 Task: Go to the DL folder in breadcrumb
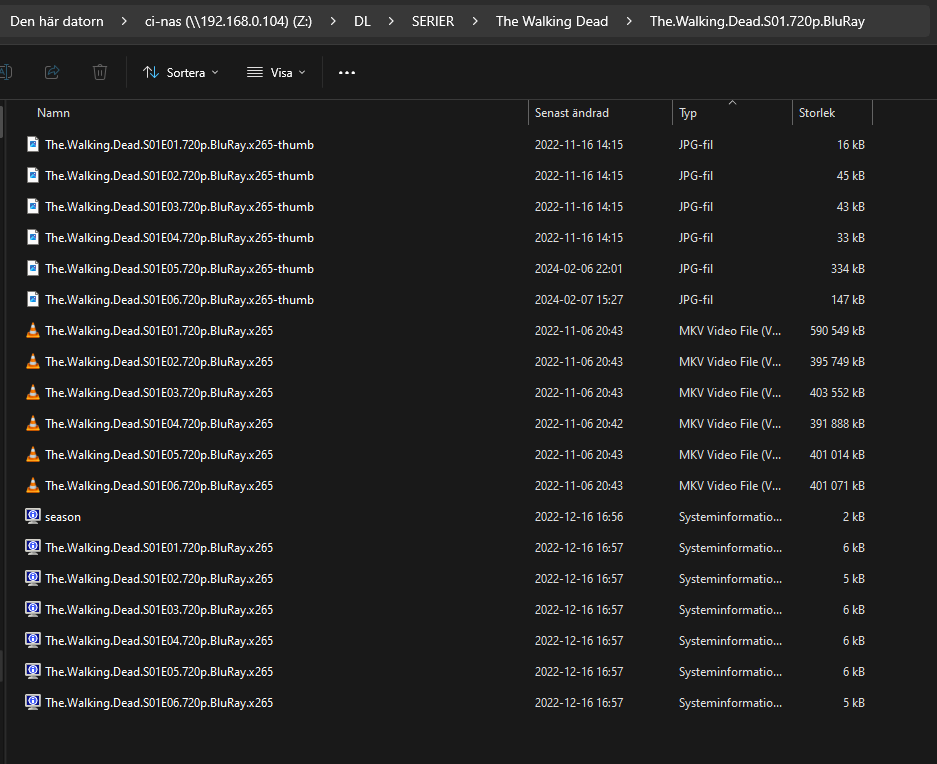point(362,21)
